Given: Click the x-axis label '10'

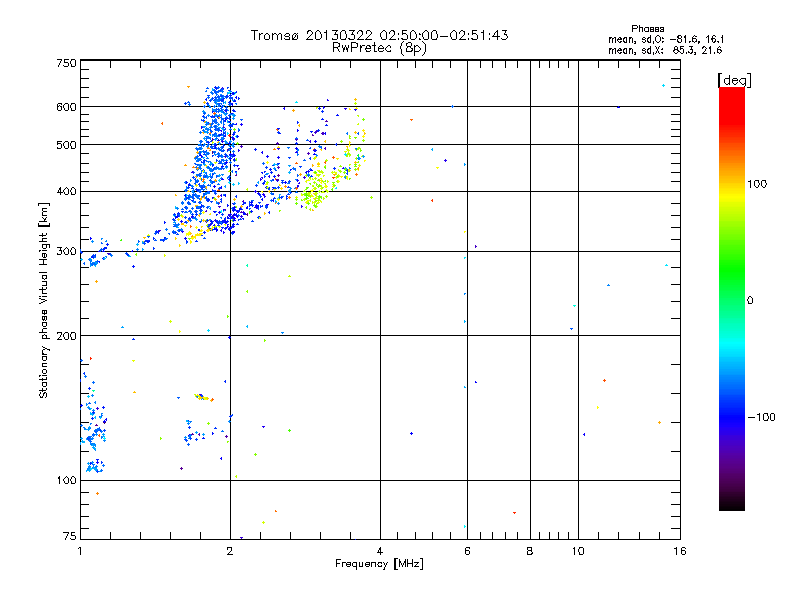Looking at the screenshot, I should (x=578, y=551).
